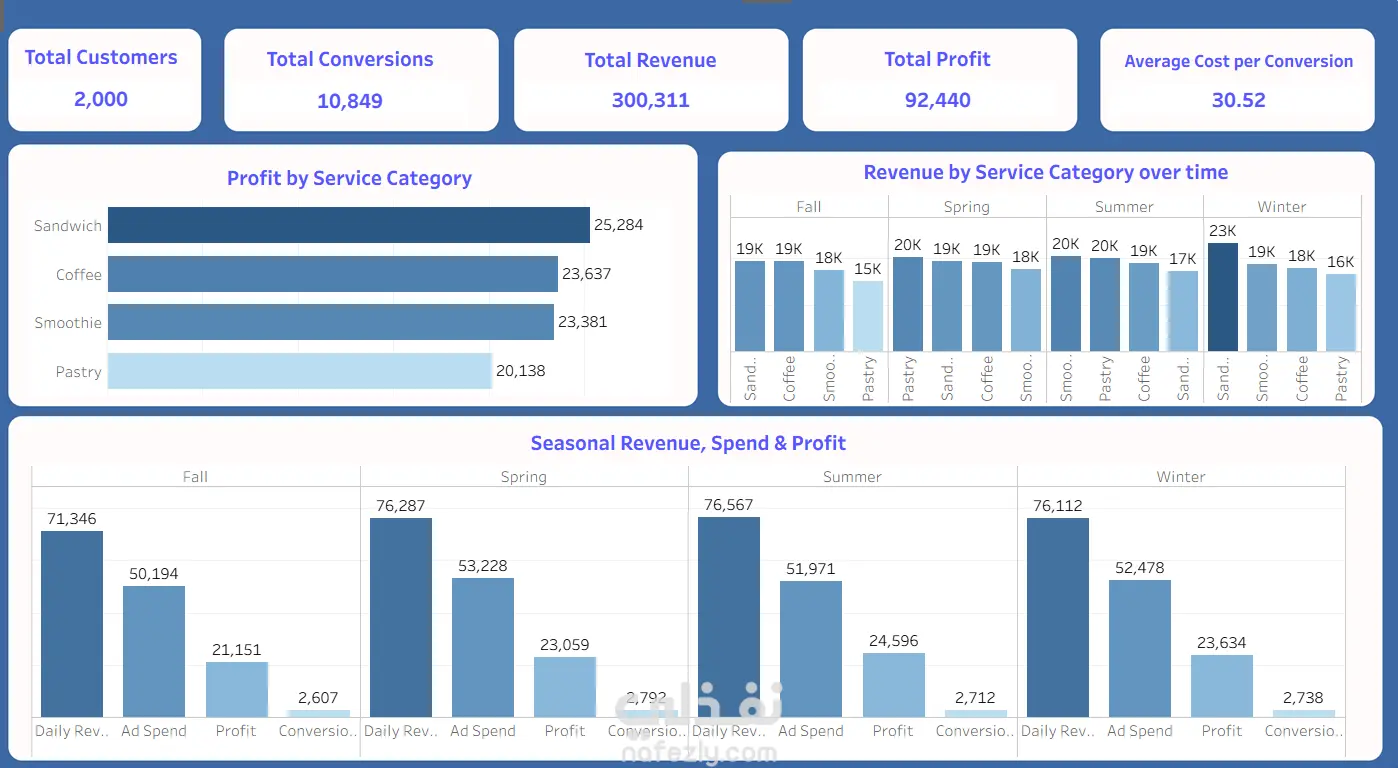Click the Profit by Service Category title
Screen dimensions: 1398x768
[349, 178]
